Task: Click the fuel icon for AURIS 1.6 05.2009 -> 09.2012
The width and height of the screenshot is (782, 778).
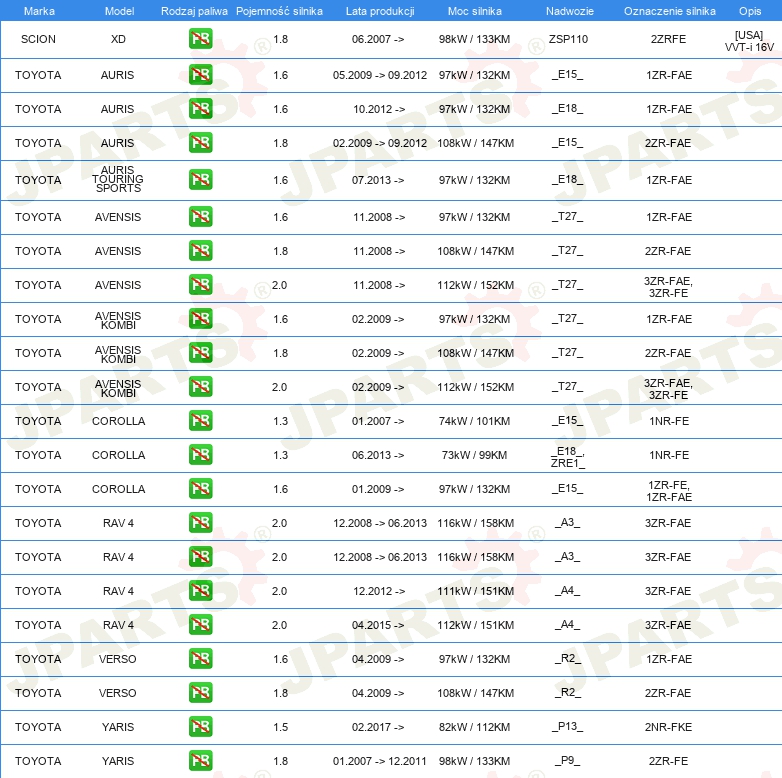Action: 200,75
